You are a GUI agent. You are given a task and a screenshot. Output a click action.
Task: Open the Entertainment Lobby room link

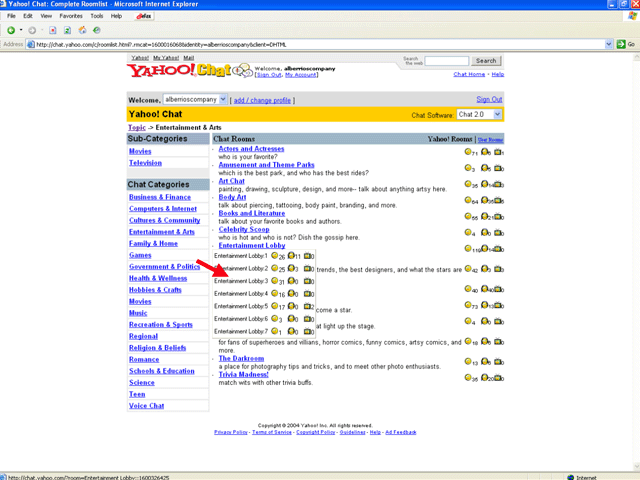252,245
